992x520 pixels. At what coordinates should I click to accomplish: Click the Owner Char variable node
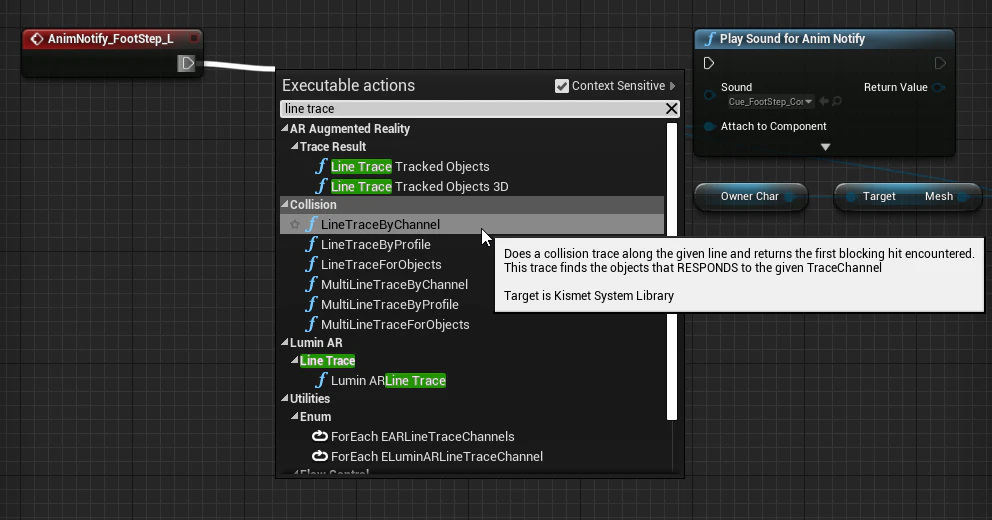pos(750,196)
